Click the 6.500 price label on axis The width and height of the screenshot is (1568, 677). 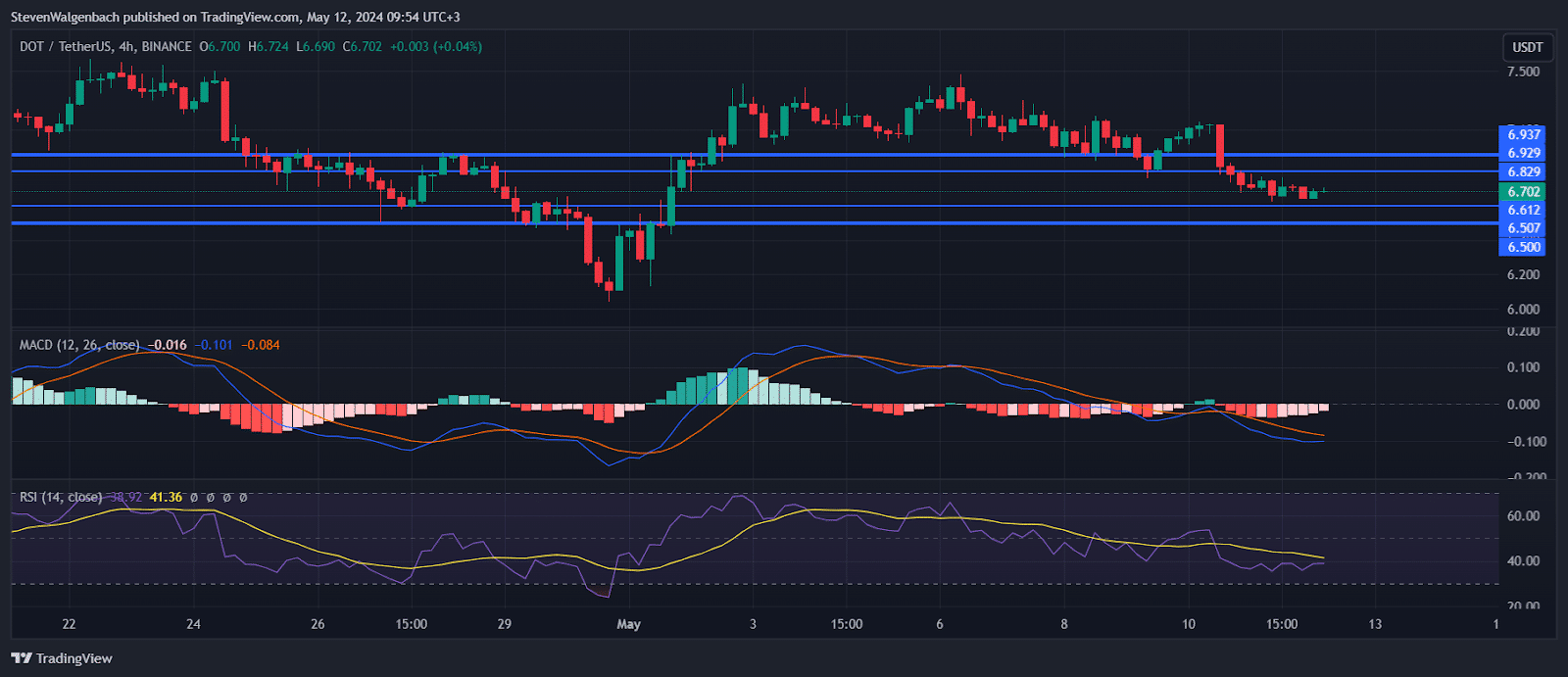tap(1523, 247)
